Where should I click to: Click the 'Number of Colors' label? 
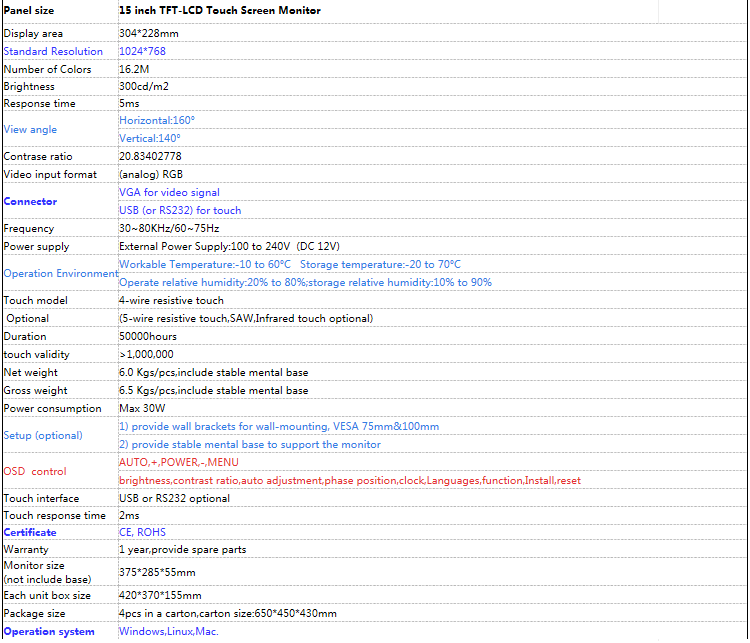coord(47,69)
